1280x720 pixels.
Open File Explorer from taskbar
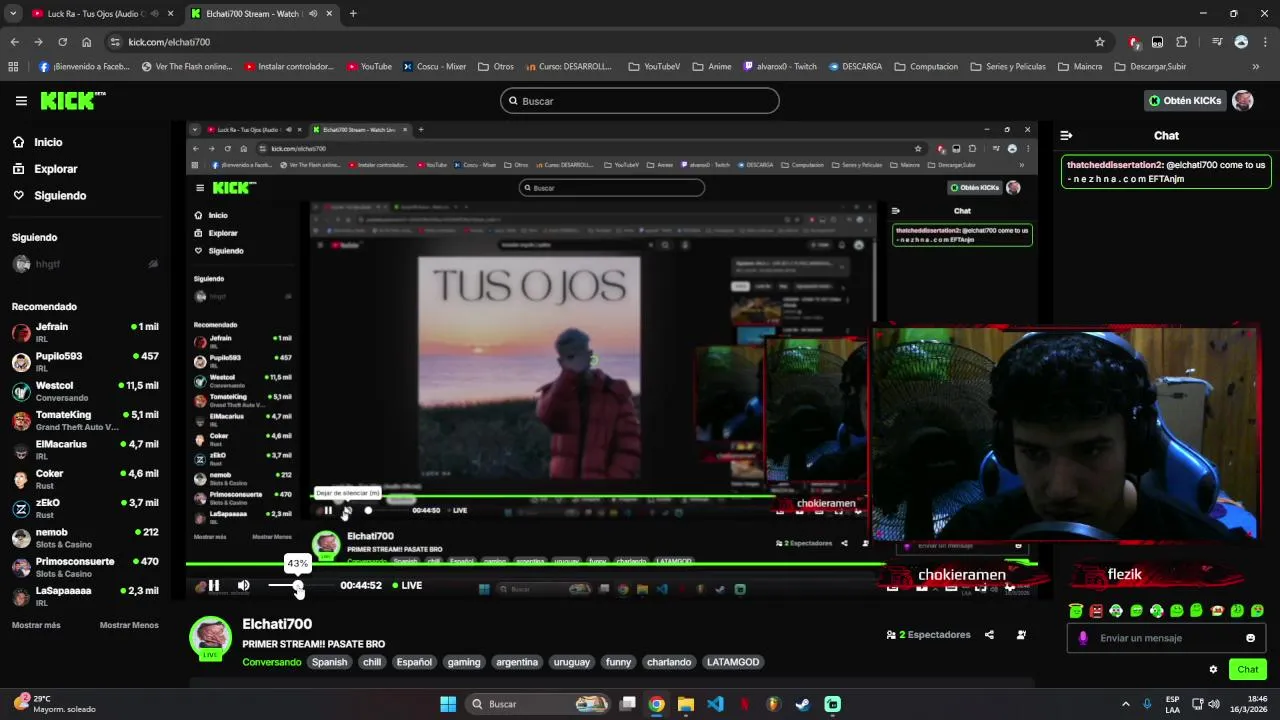pyautogui.click(x=686, y=704)
